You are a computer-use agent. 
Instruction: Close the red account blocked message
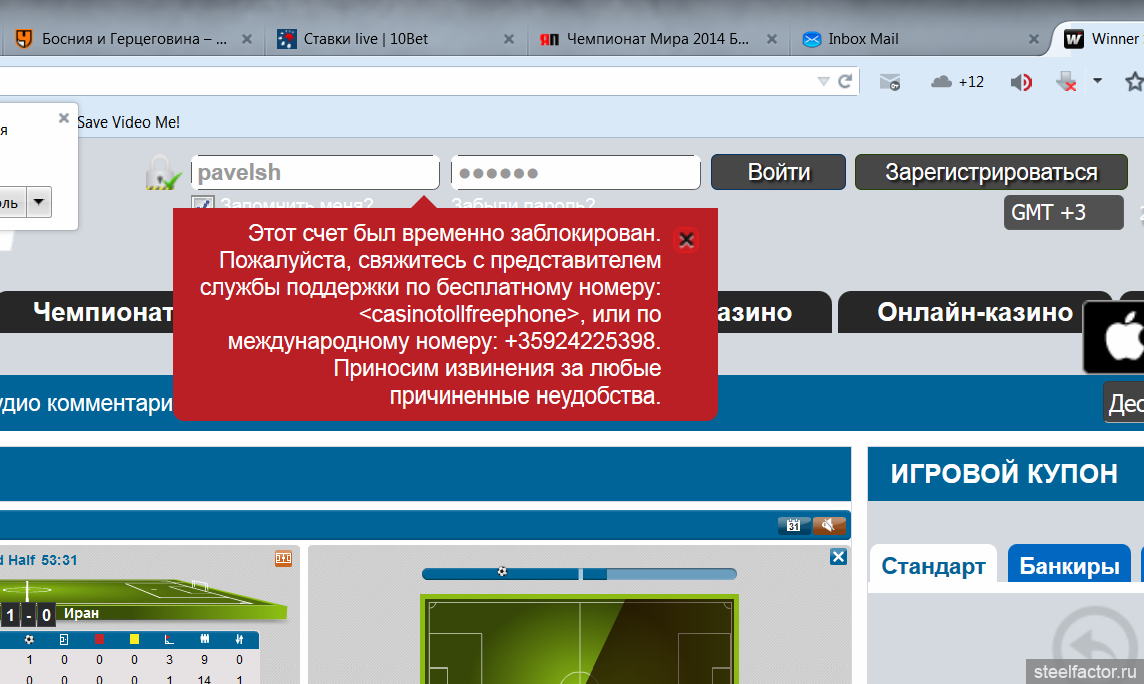(686, 240)
